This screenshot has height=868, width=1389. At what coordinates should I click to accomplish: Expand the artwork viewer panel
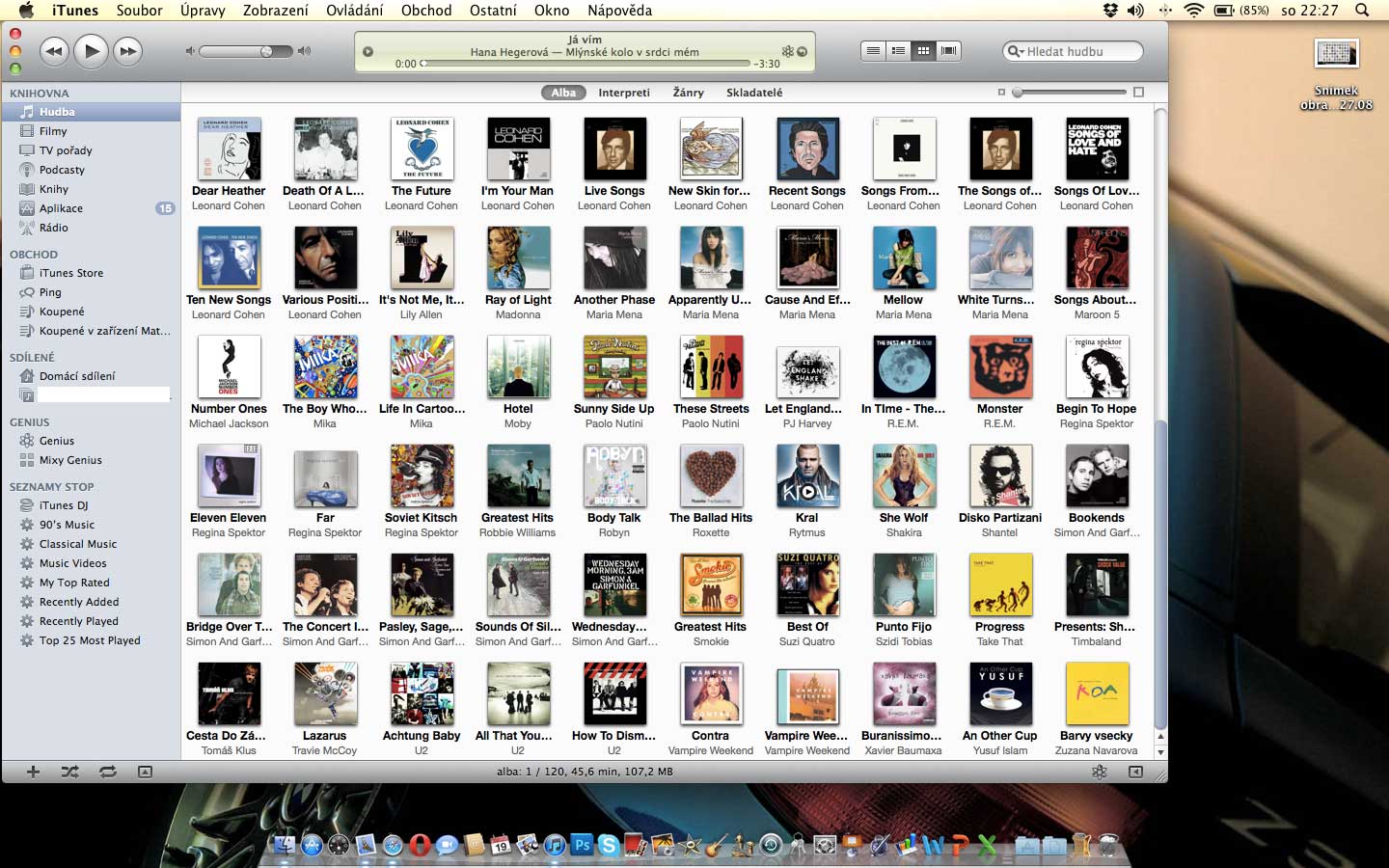[145, 772]
